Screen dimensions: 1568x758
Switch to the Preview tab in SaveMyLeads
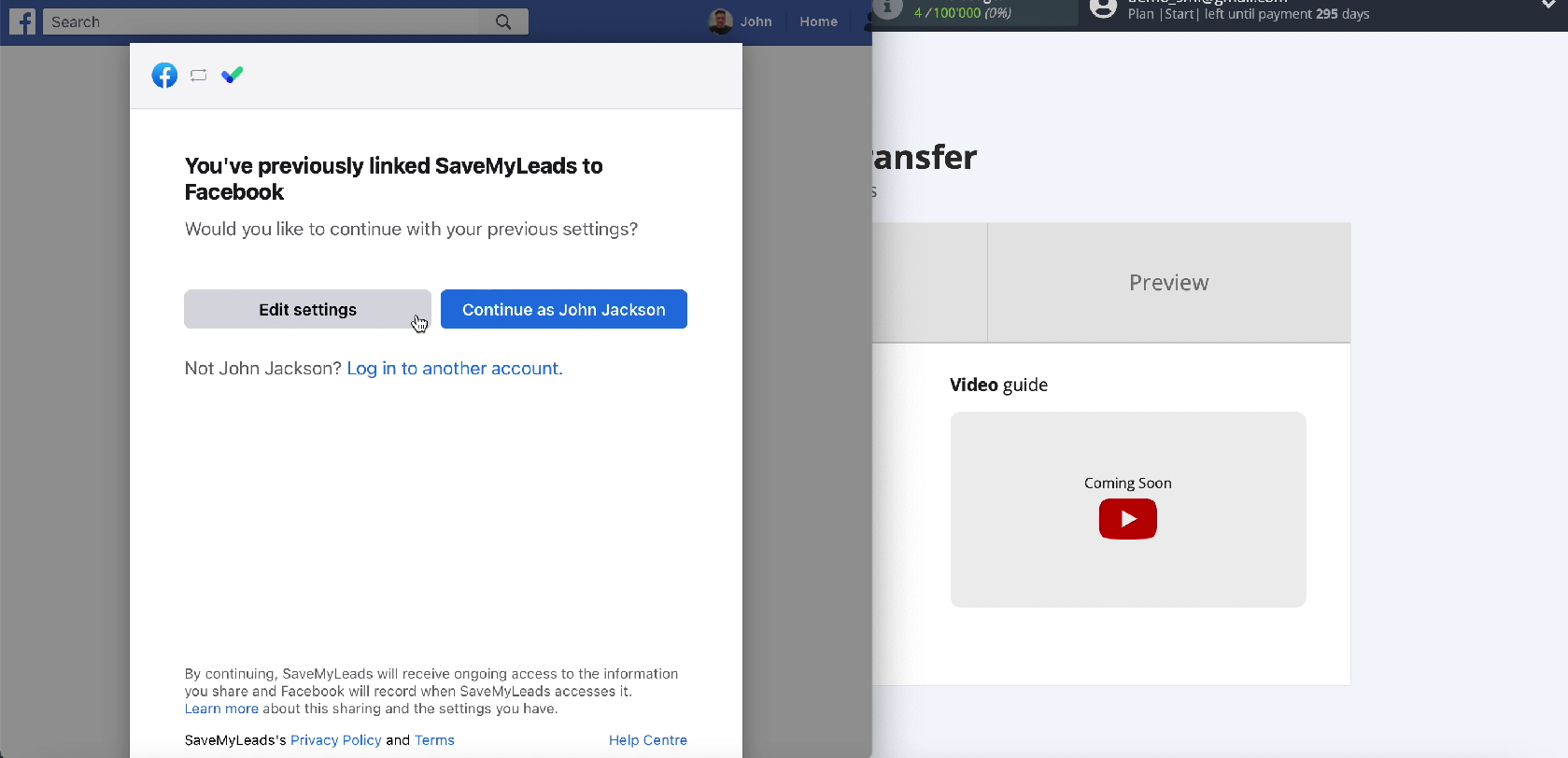pos(1169,283)
